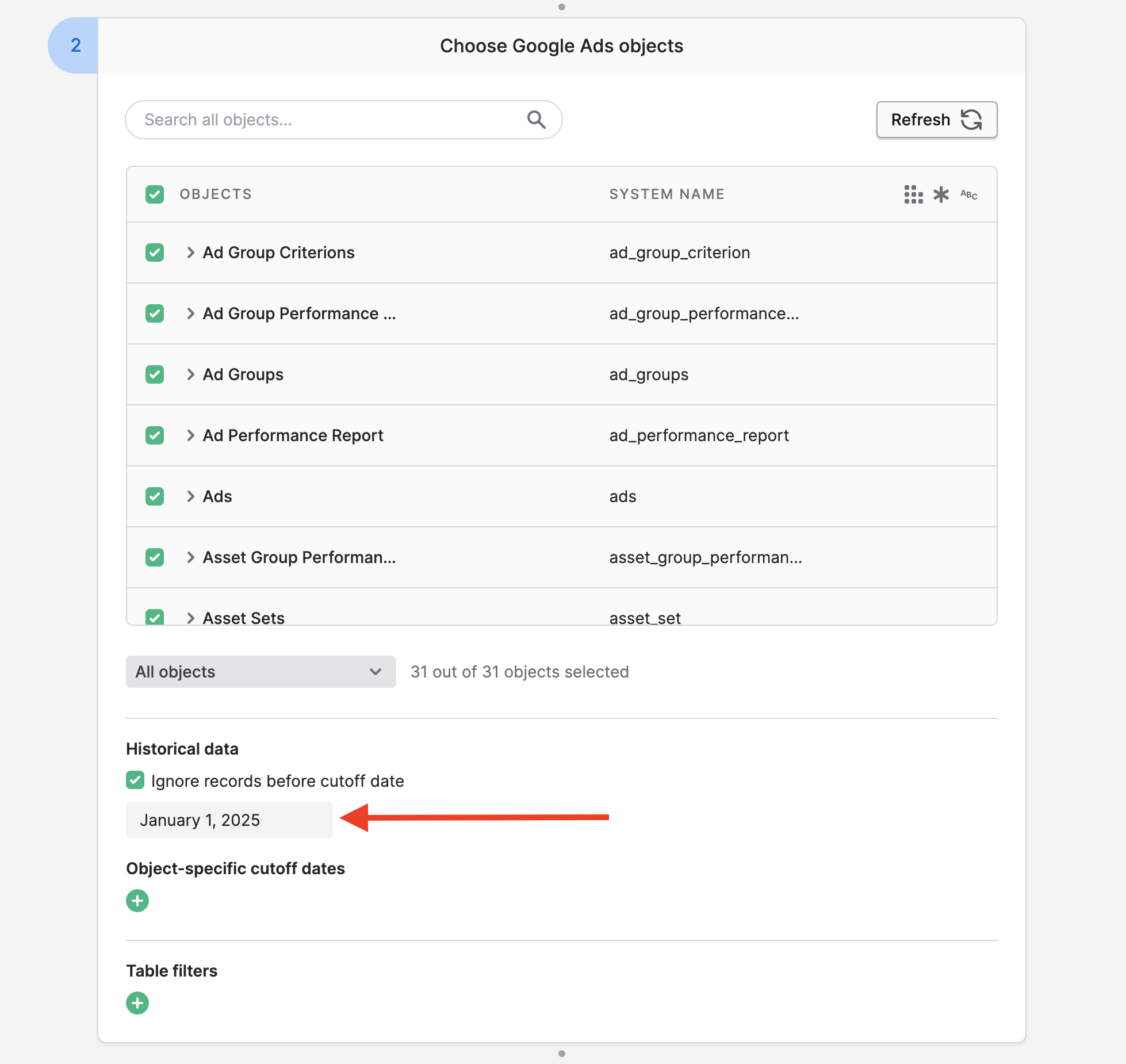Add a new table filter
Screen dimensions: 1126x1064
[137, 1003]
